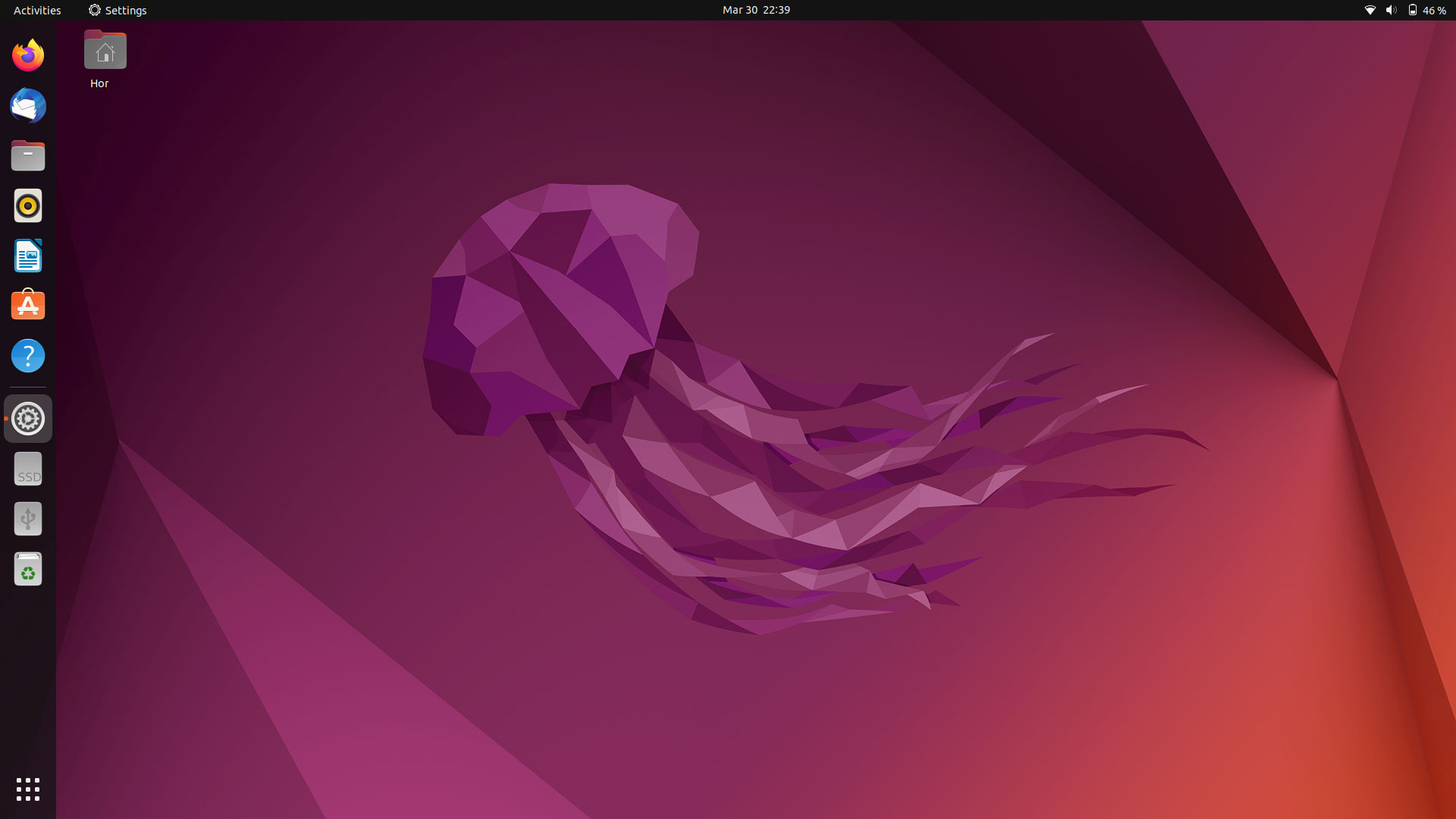Launch Thunderbird mail client

pos(27,105)
